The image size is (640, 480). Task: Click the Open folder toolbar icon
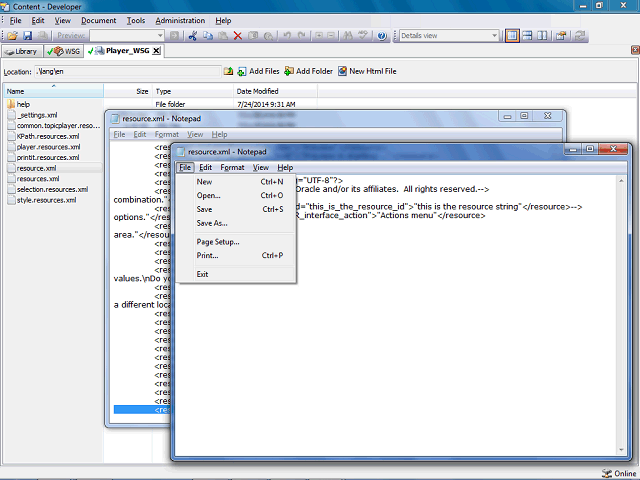pos(12,36)
